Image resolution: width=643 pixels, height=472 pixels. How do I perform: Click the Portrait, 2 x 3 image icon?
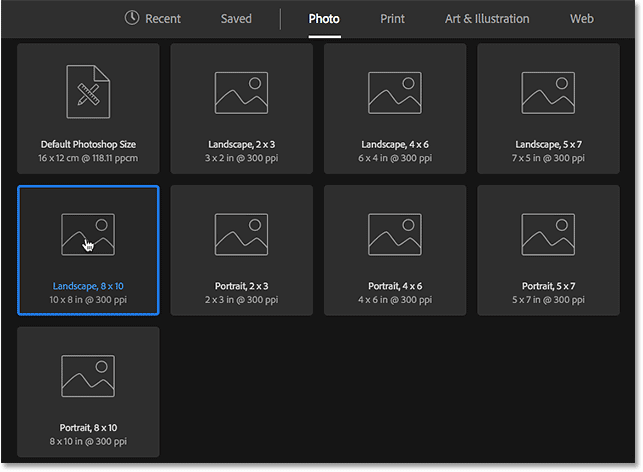[x=242, y=234]
